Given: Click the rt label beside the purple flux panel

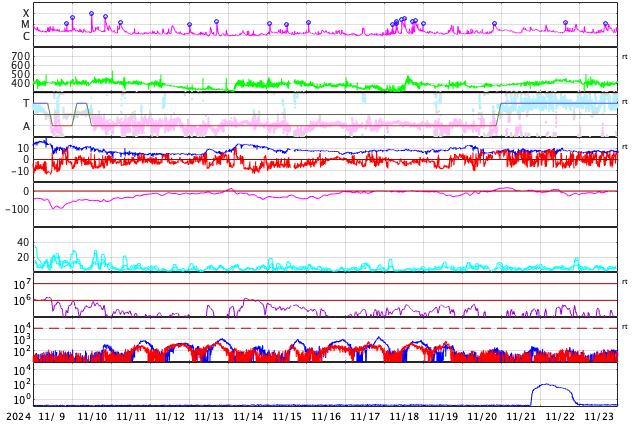Looking at the screenshot, I should [625, 282].
